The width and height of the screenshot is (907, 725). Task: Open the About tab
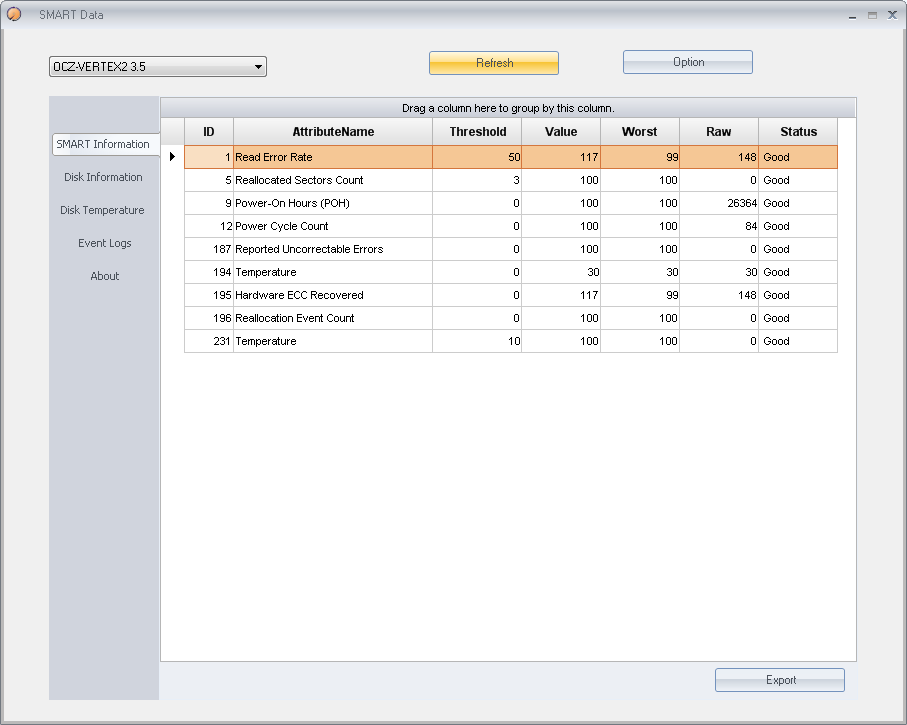click(x=105, y=276)
